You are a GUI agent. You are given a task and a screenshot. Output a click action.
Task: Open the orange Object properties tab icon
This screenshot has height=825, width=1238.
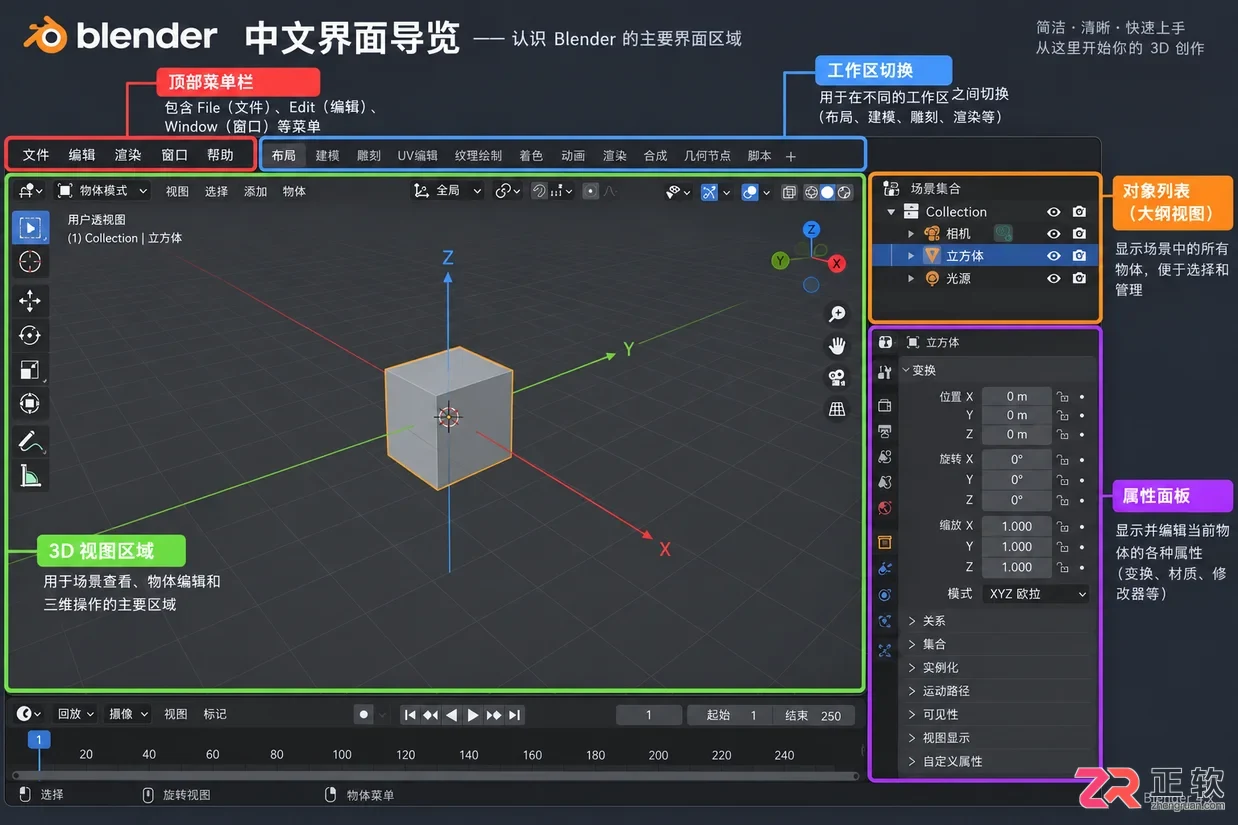tap(885, 542)
